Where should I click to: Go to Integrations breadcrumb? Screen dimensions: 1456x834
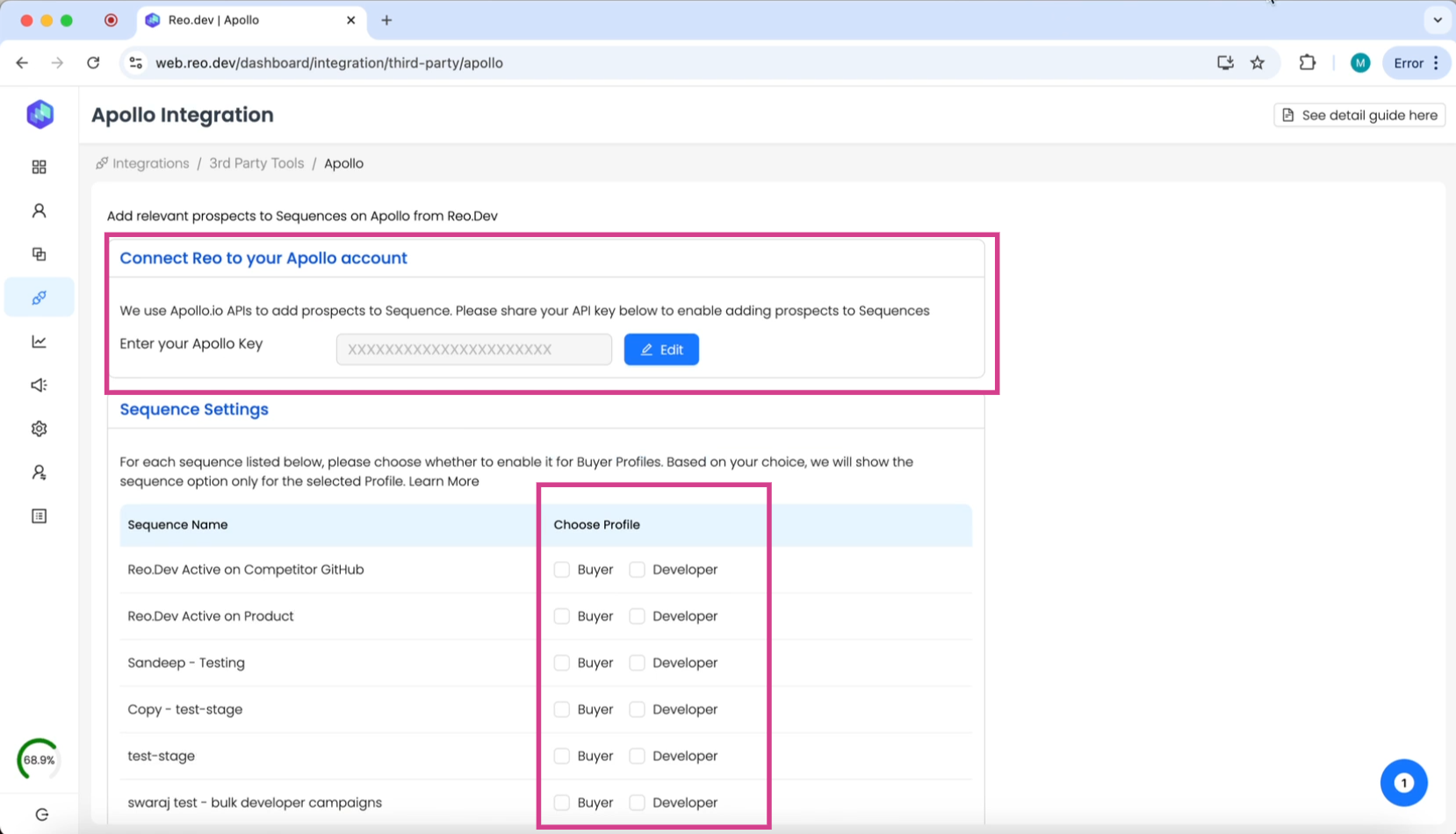150,163
